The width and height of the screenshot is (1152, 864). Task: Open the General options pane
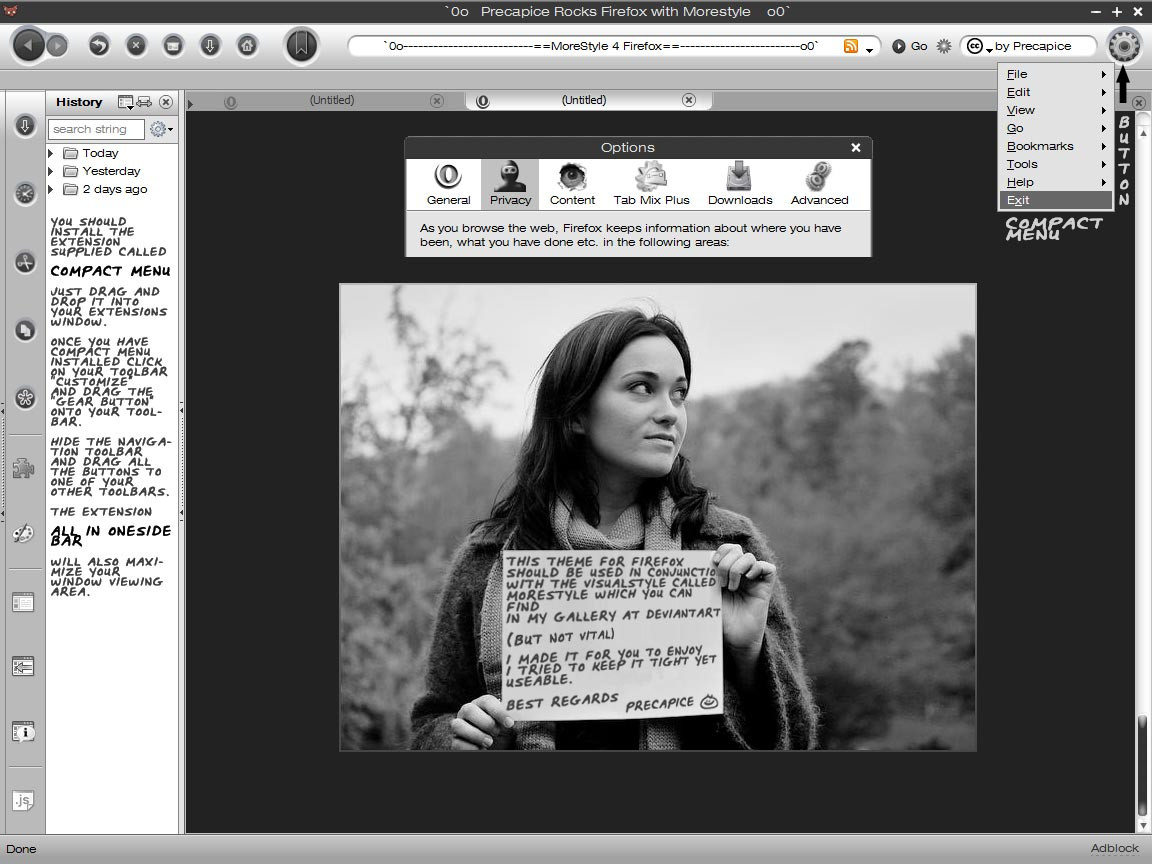pyautogui.click(x=448, y=184)
